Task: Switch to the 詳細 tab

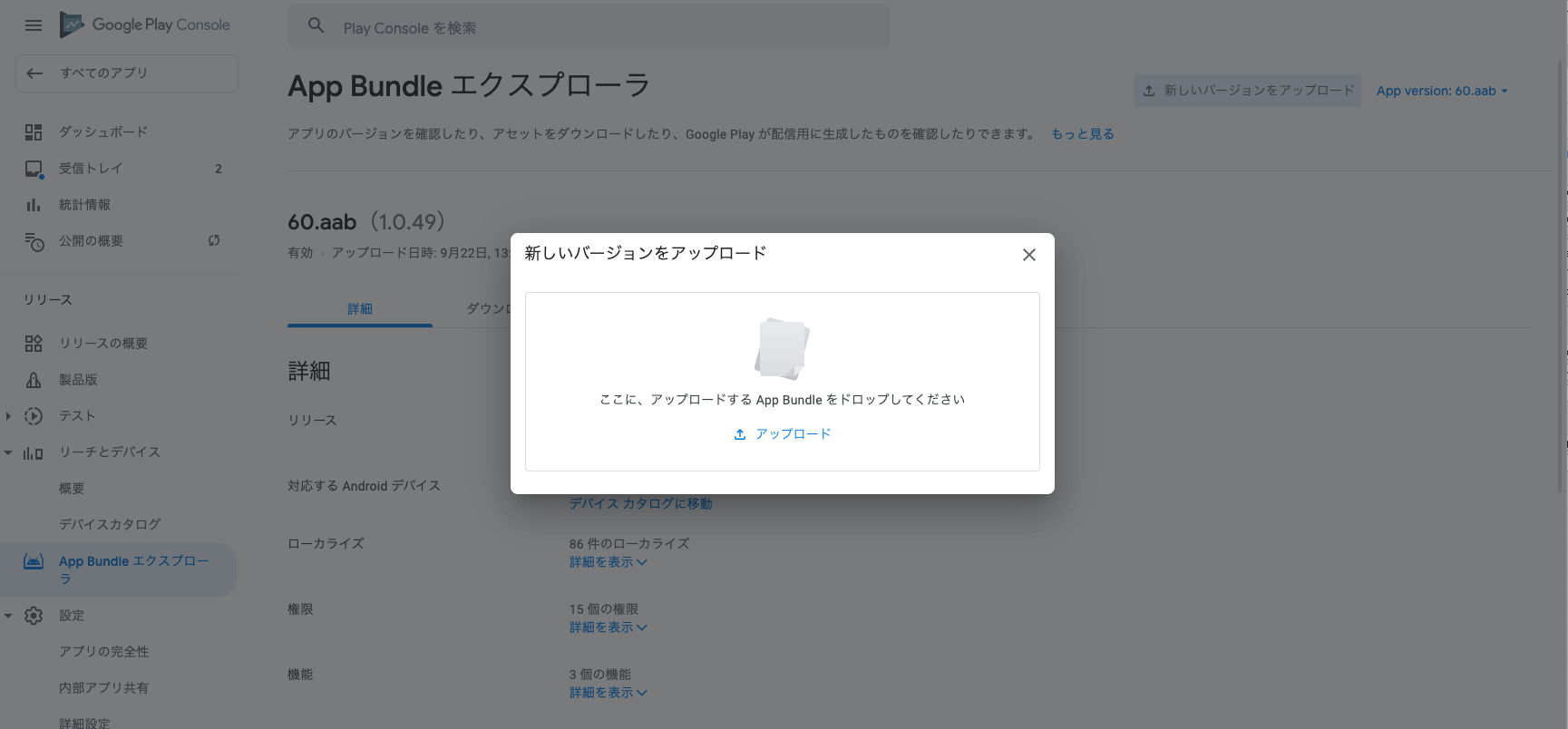Action: coord(360,309)
